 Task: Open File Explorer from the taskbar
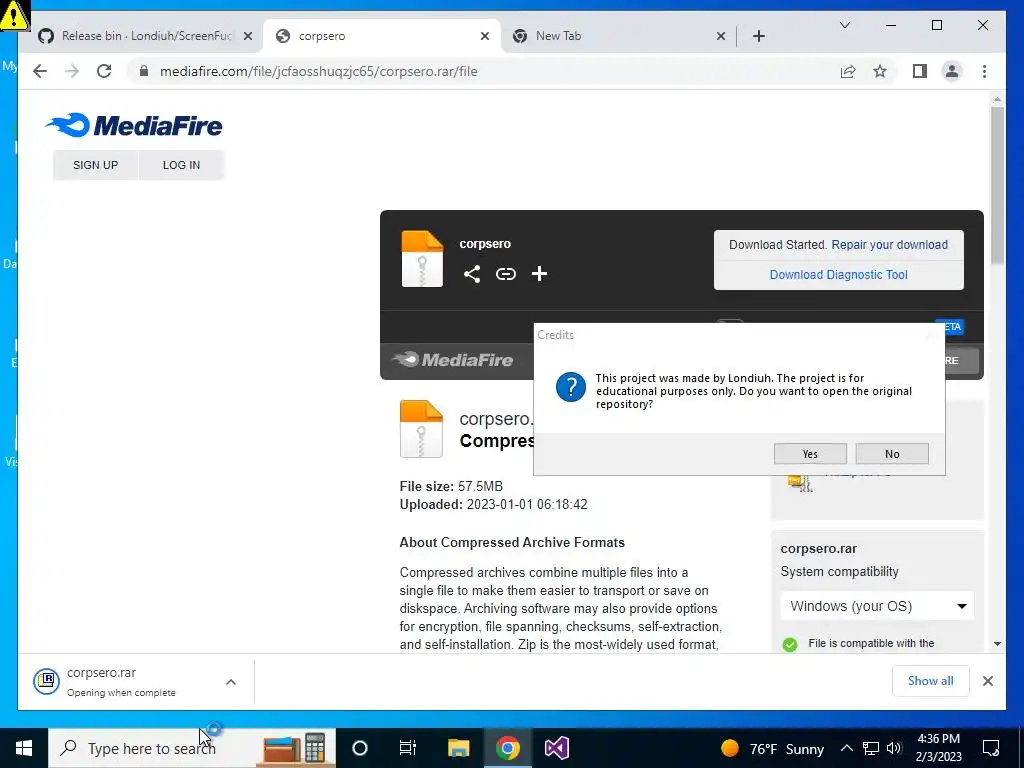click(x=458, y=748)
